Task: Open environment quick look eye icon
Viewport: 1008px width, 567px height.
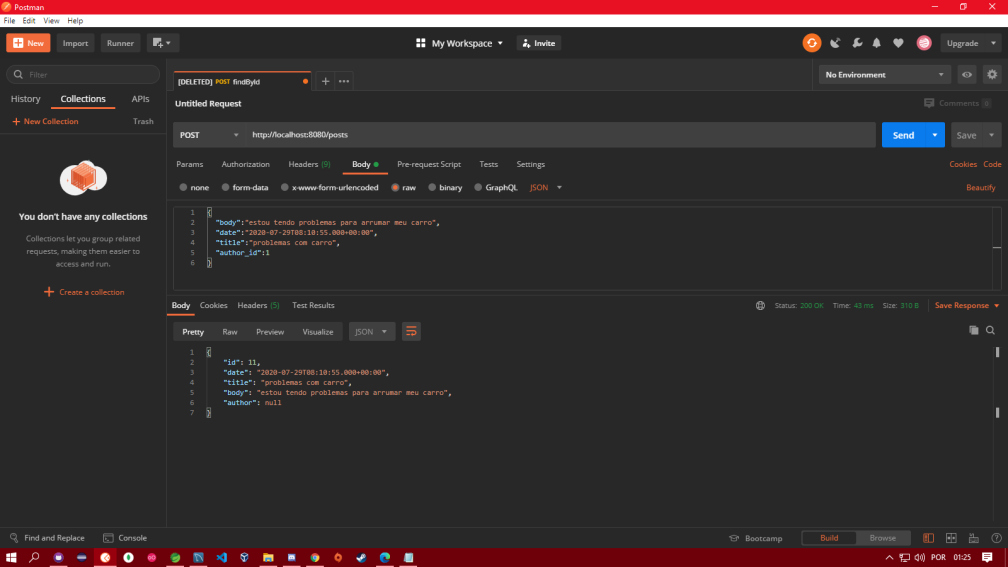Action: click(x=967, y=75)
